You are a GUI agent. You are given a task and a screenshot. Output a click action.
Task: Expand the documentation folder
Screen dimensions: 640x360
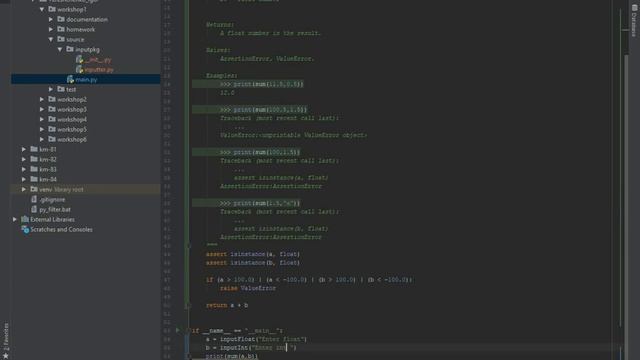pos(51,19)
